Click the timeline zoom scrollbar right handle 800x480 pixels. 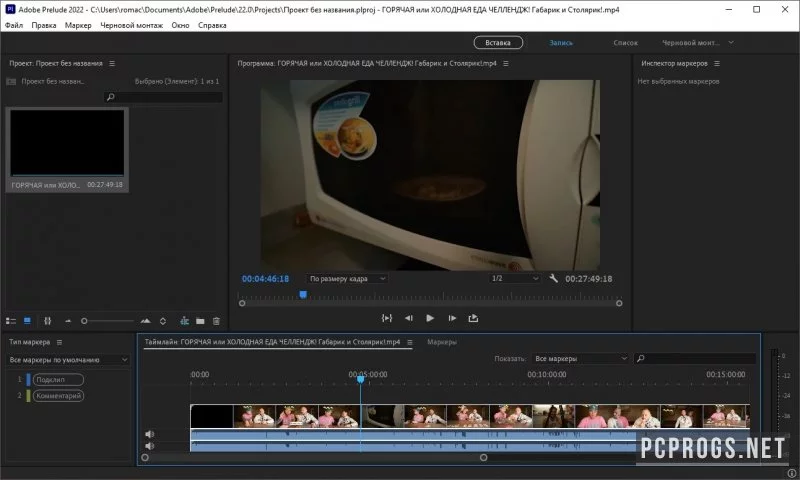483,458
